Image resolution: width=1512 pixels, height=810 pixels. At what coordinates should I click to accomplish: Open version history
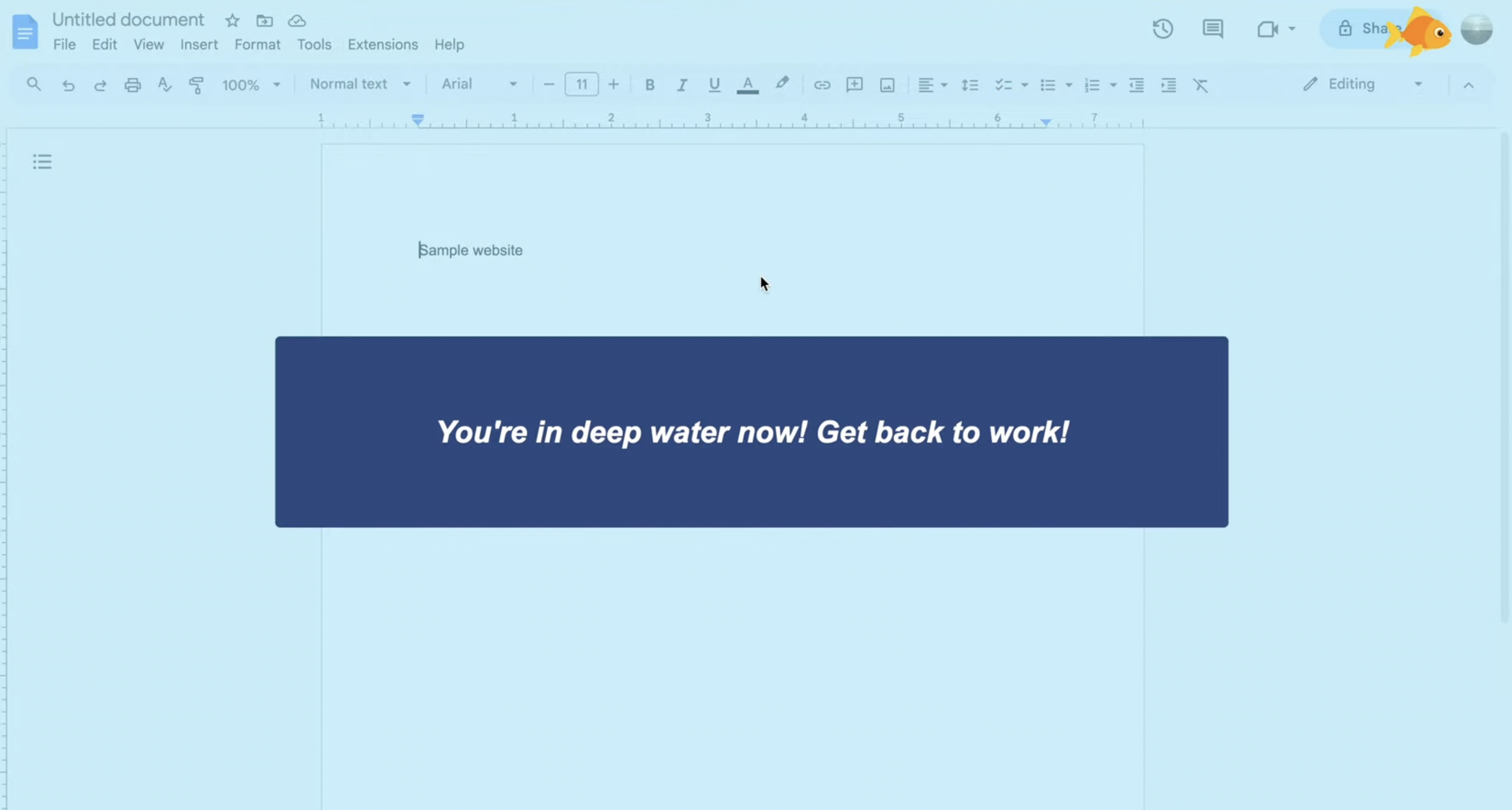tap(1162, 29)
